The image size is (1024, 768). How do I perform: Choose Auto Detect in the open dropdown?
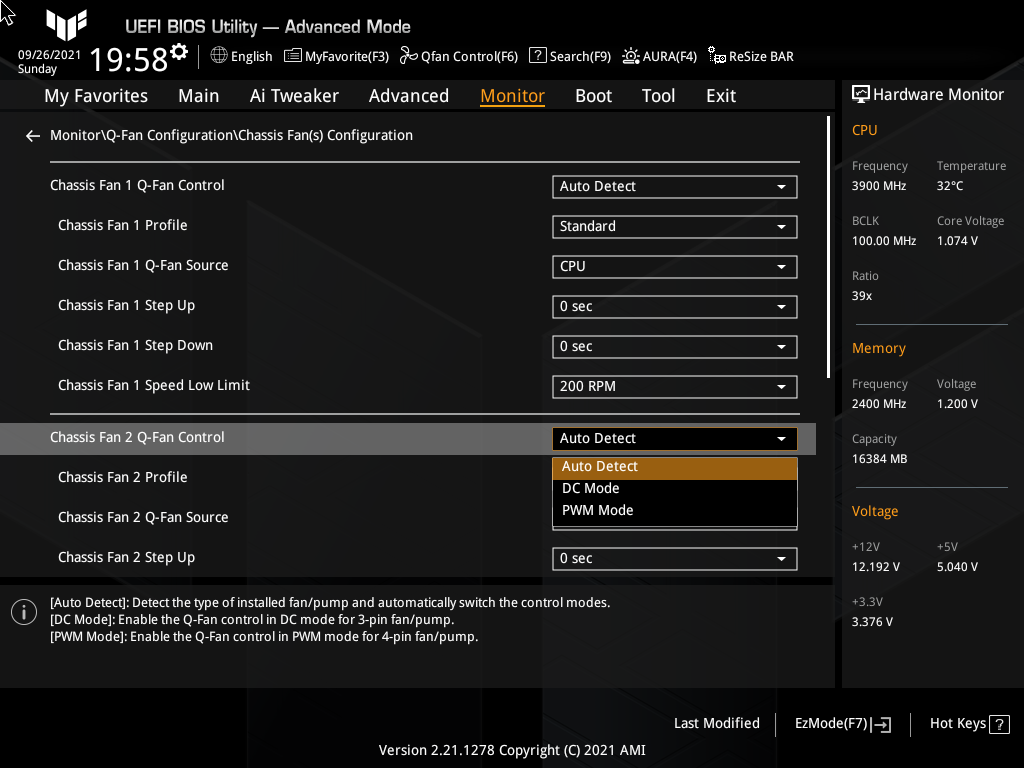click(674, 466)
